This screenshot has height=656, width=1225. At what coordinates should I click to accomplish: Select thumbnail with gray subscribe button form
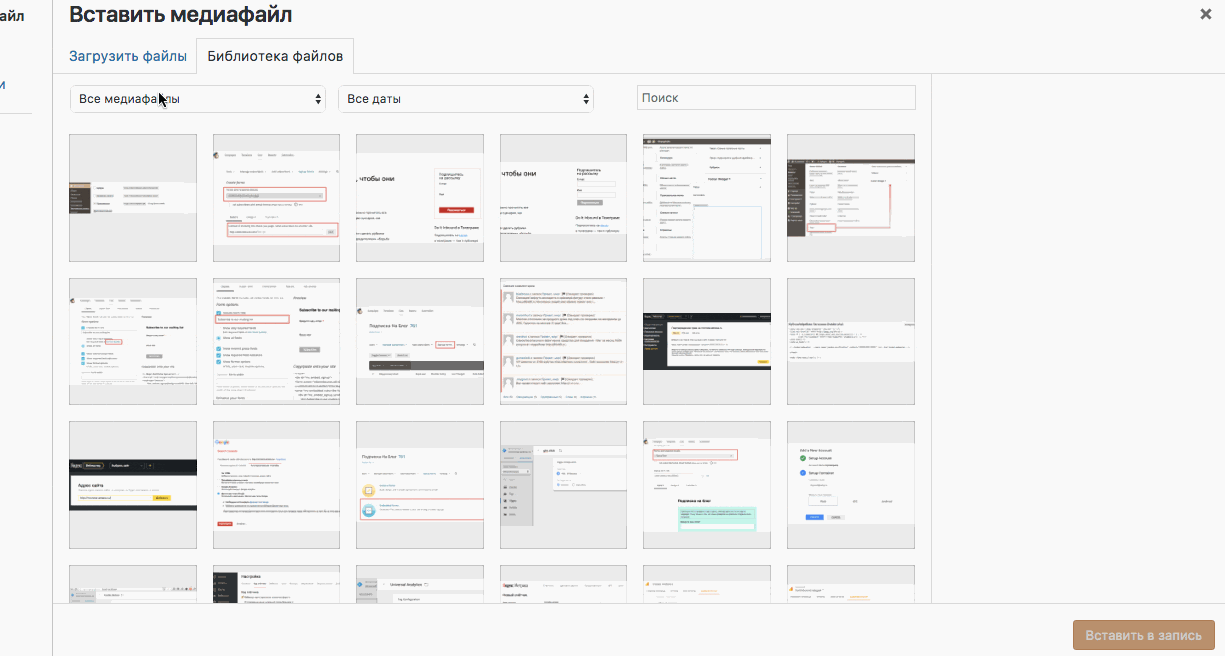[564, 198]
